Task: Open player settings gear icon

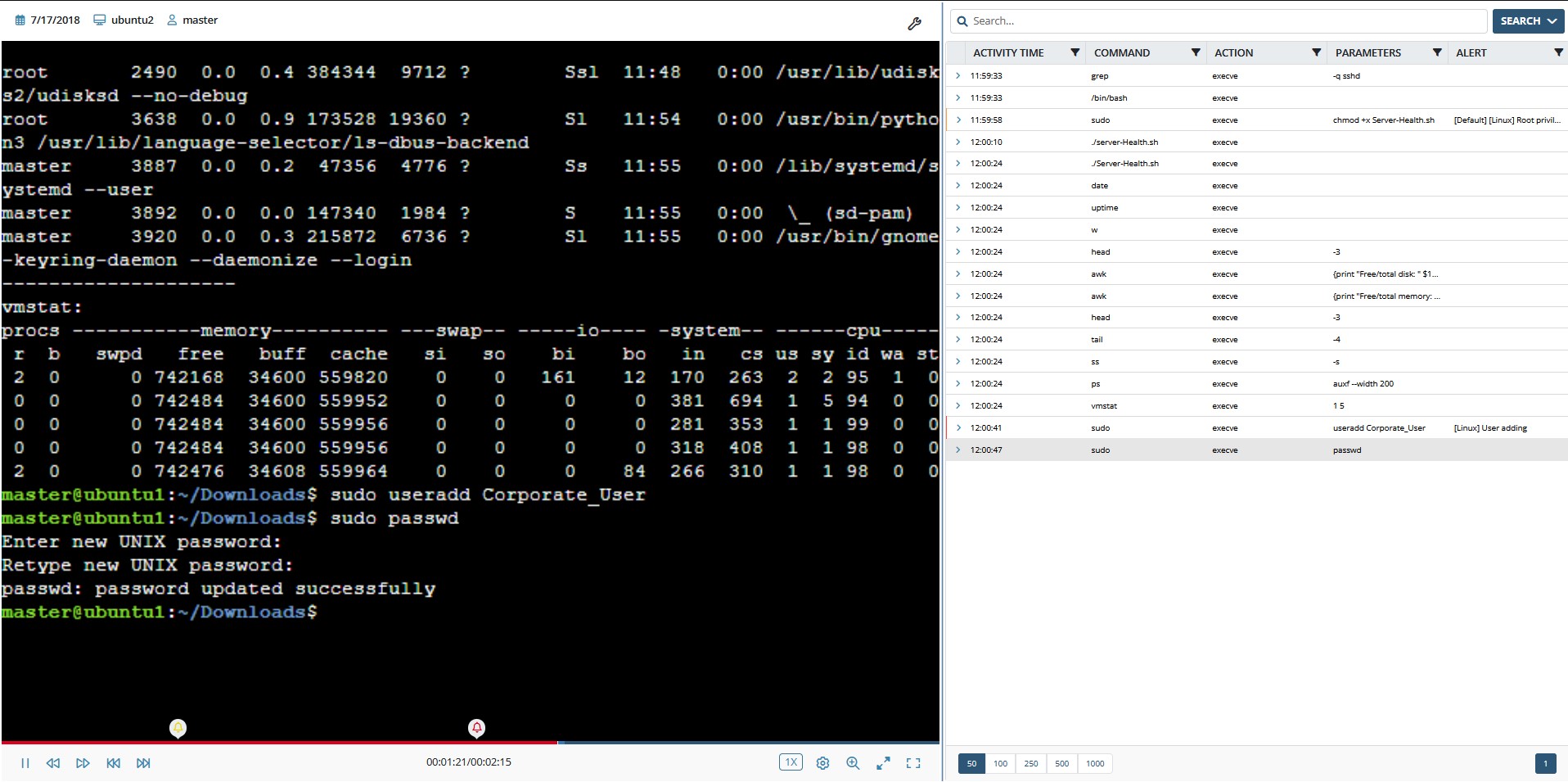Action: tap(822, 763)
